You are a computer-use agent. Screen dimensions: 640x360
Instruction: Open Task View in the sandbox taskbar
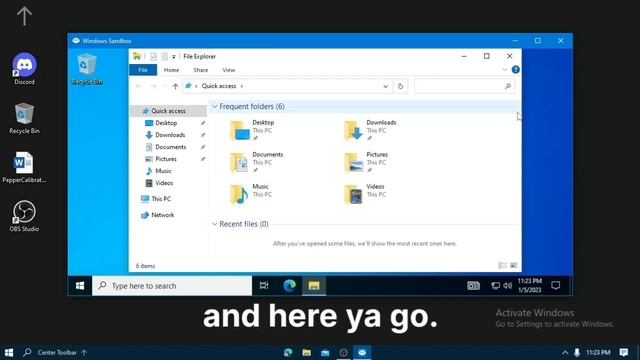coord(264,286)
